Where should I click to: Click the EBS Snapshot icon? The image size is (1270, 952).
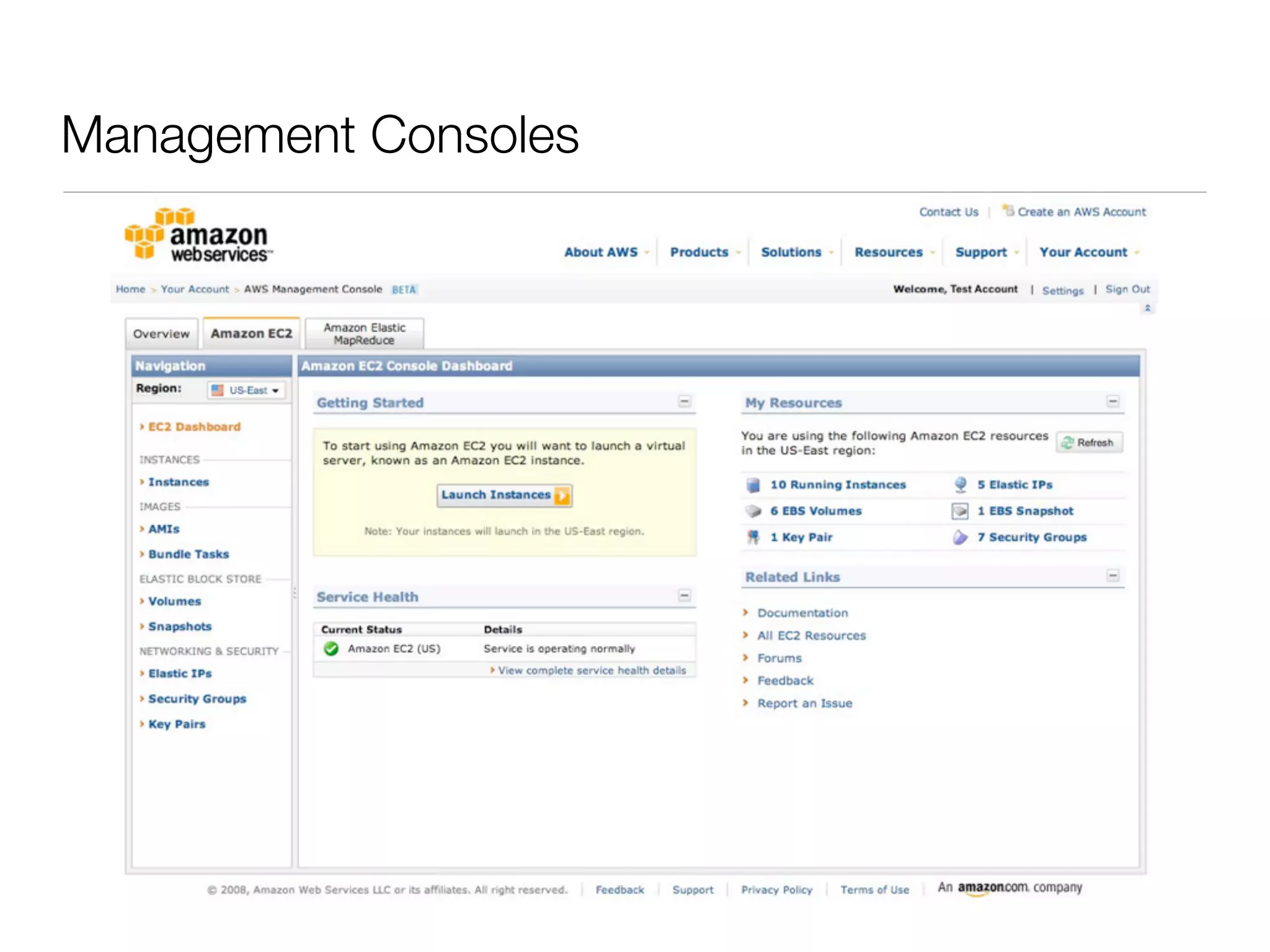pyautogui.click(x=960, y=511)
